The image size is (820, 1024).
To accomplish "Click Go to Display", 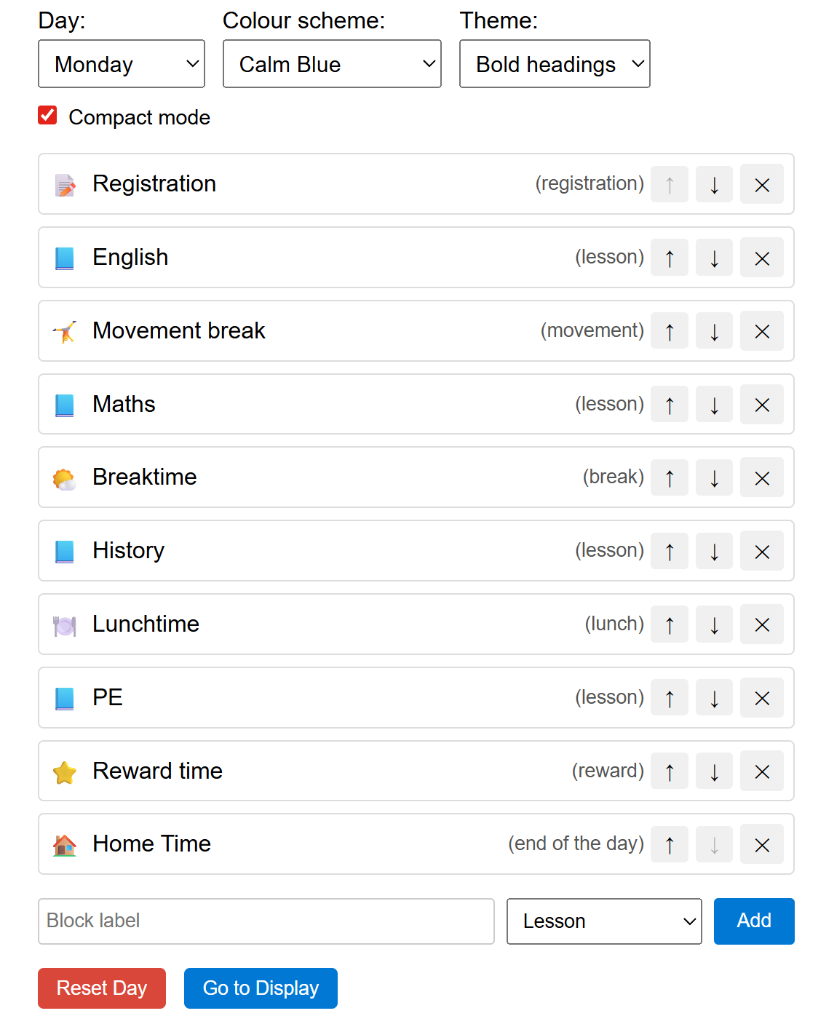I will point(260,988).
